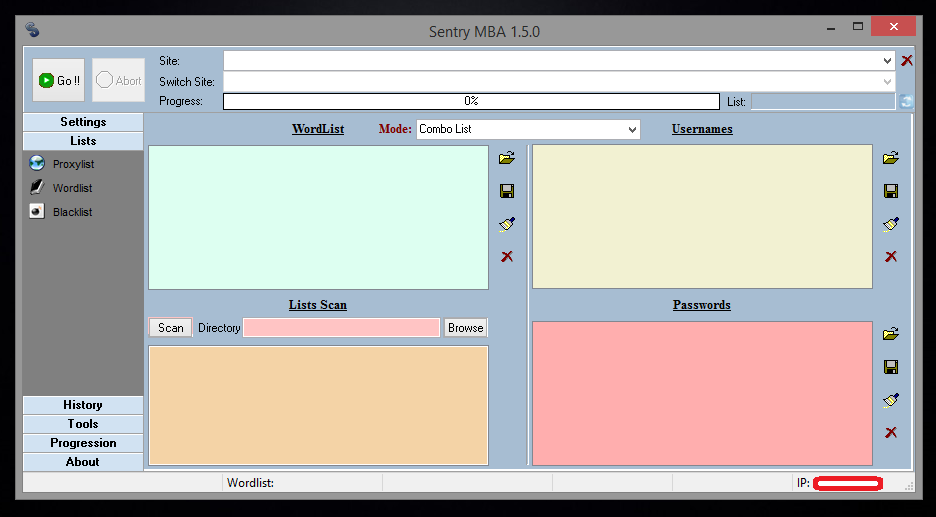Clear the Passwords list with red X
Viewport: 936px width, 517px height.
pyautogui.click(x=891, y=433)
